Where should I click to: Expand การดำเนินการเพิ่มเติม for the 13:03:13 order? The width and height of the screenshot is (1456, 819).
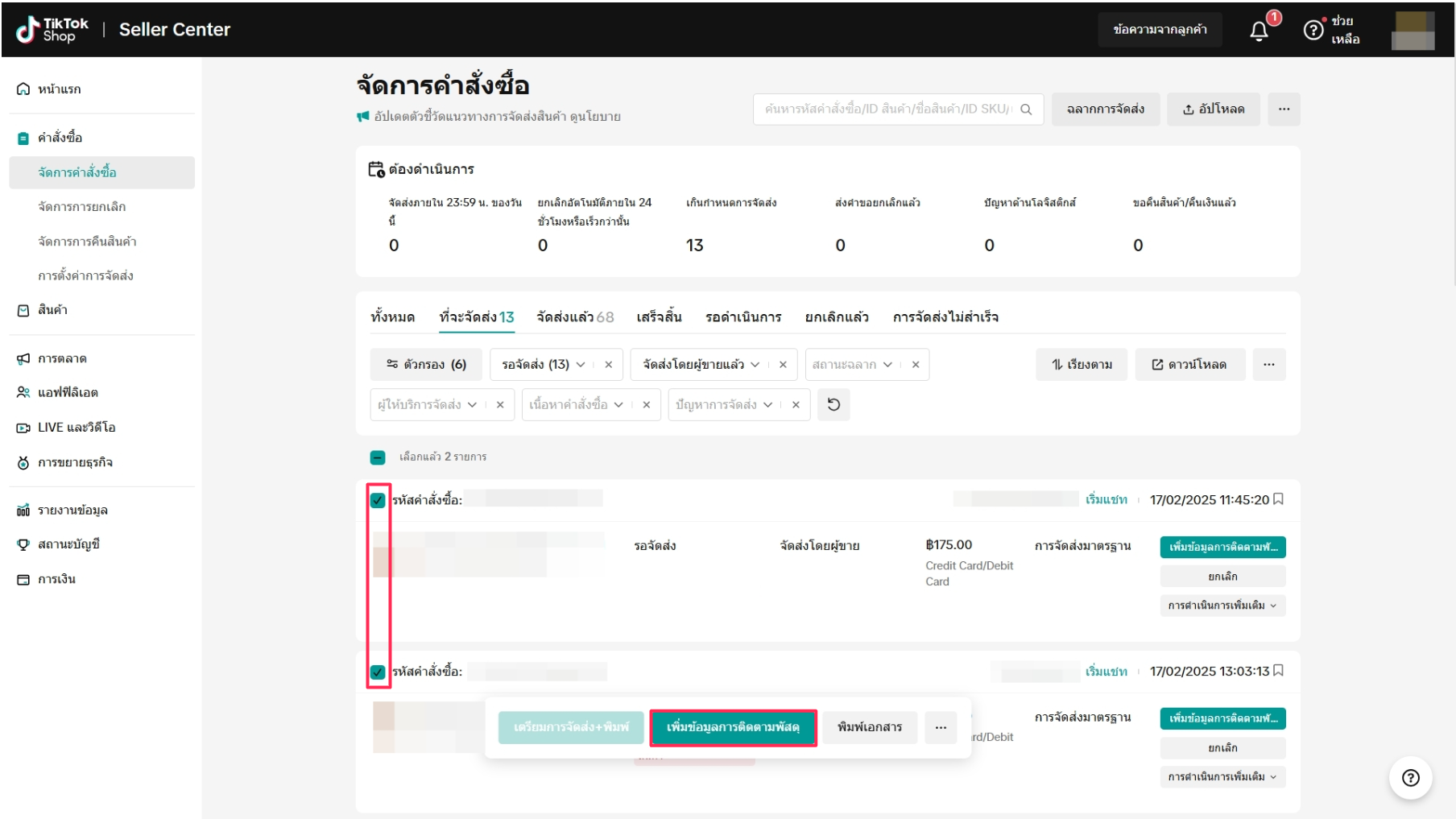[1222, 777]
